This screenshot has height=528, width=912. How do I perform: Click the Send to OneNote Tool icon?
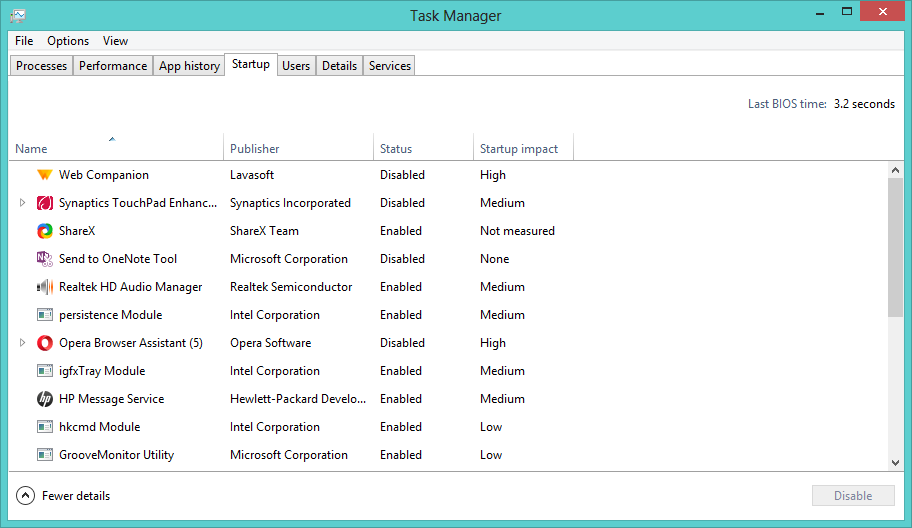pos(44,259)
